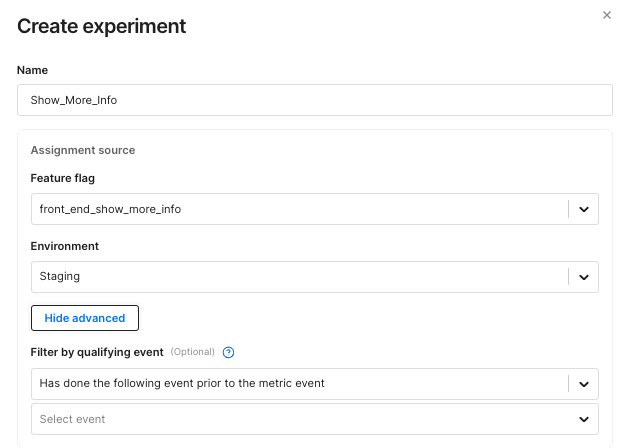The height and width of the screenshot is (448, 627).
Task: Expand the 'Has done the following event' dropdown
Action: (x=300, y=383)
